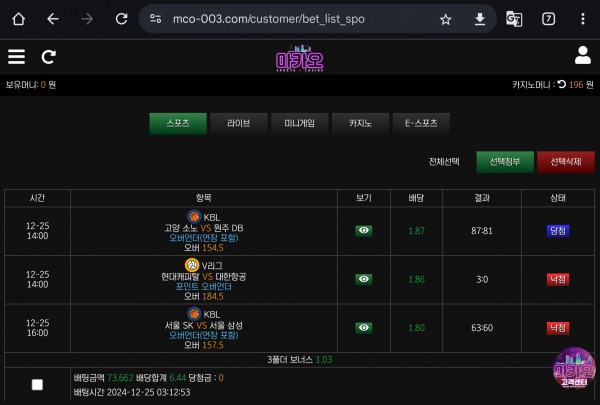This screenshot has height=405, width=600.
Task: Switch to the 라이브 tab
Action: (x=239, y=123)
